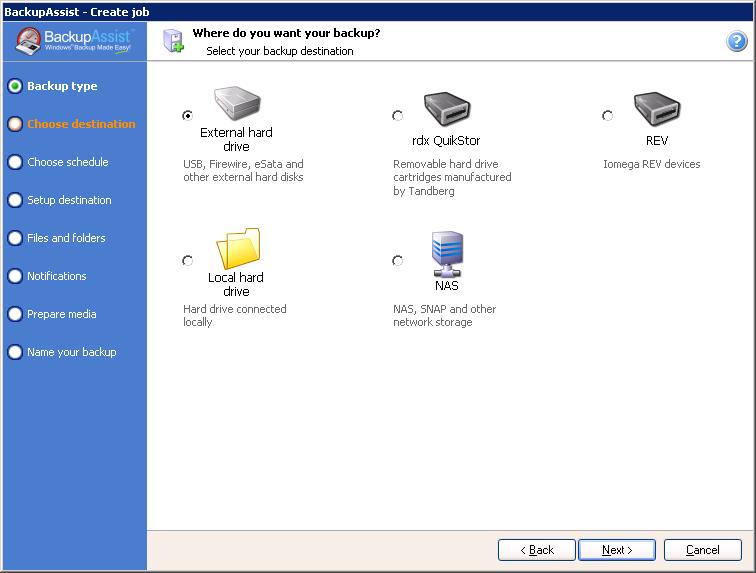
Task: Click the Next button
Action: pos(617,550)
